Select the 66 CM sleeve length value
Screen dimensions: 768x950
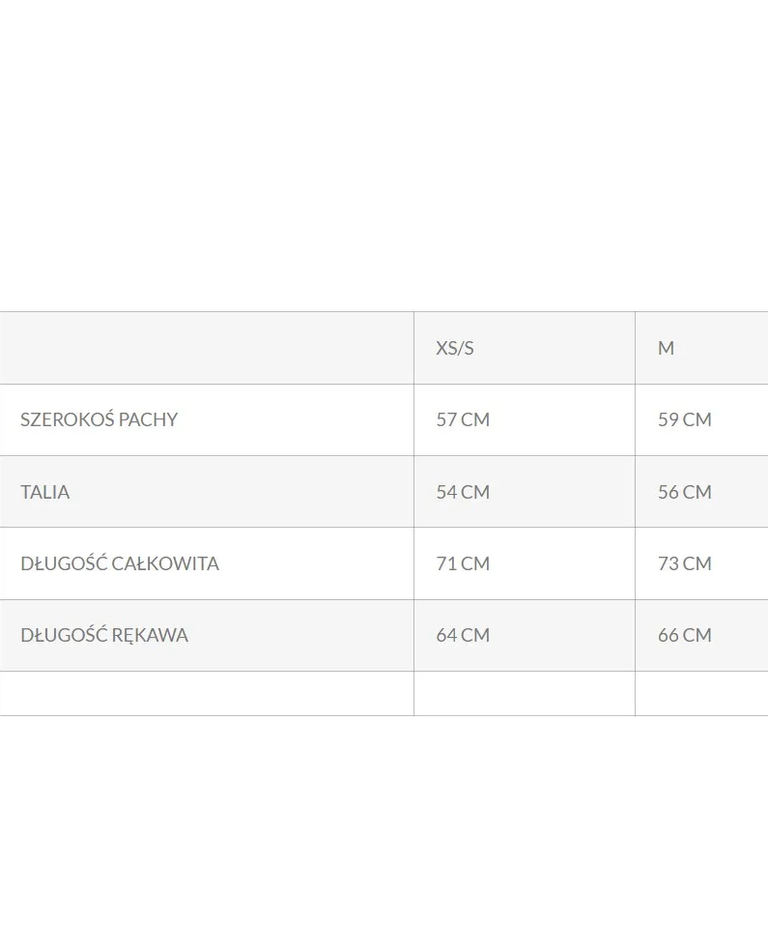(x=685, y=636)
